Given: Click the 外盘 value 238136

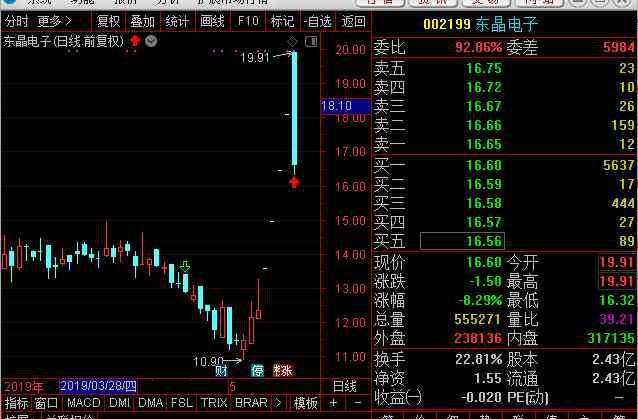Looking at the screenshot, I should [x=478, y=338].
